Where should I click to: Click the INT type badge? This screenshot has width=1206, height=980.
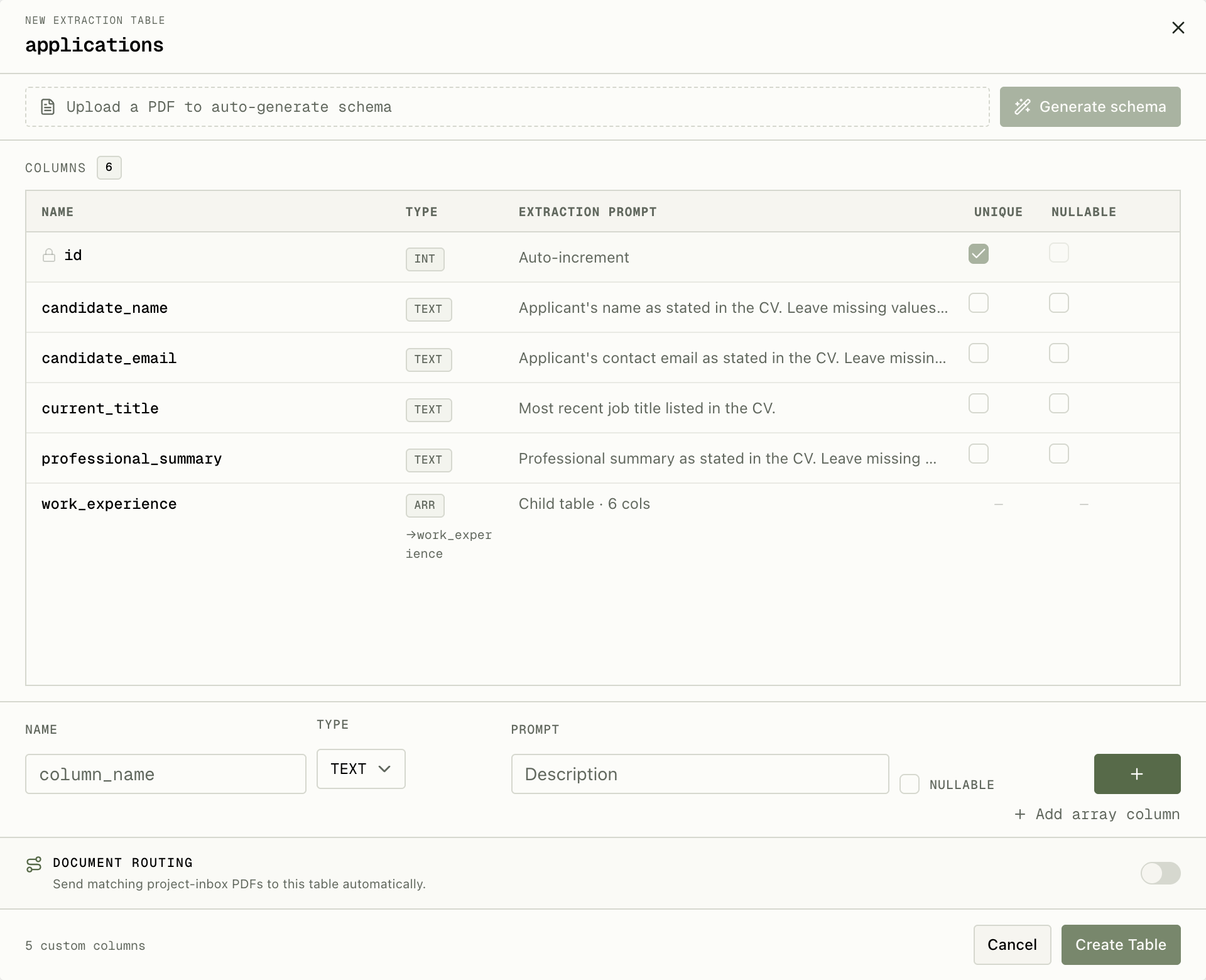tap(425, 259)
